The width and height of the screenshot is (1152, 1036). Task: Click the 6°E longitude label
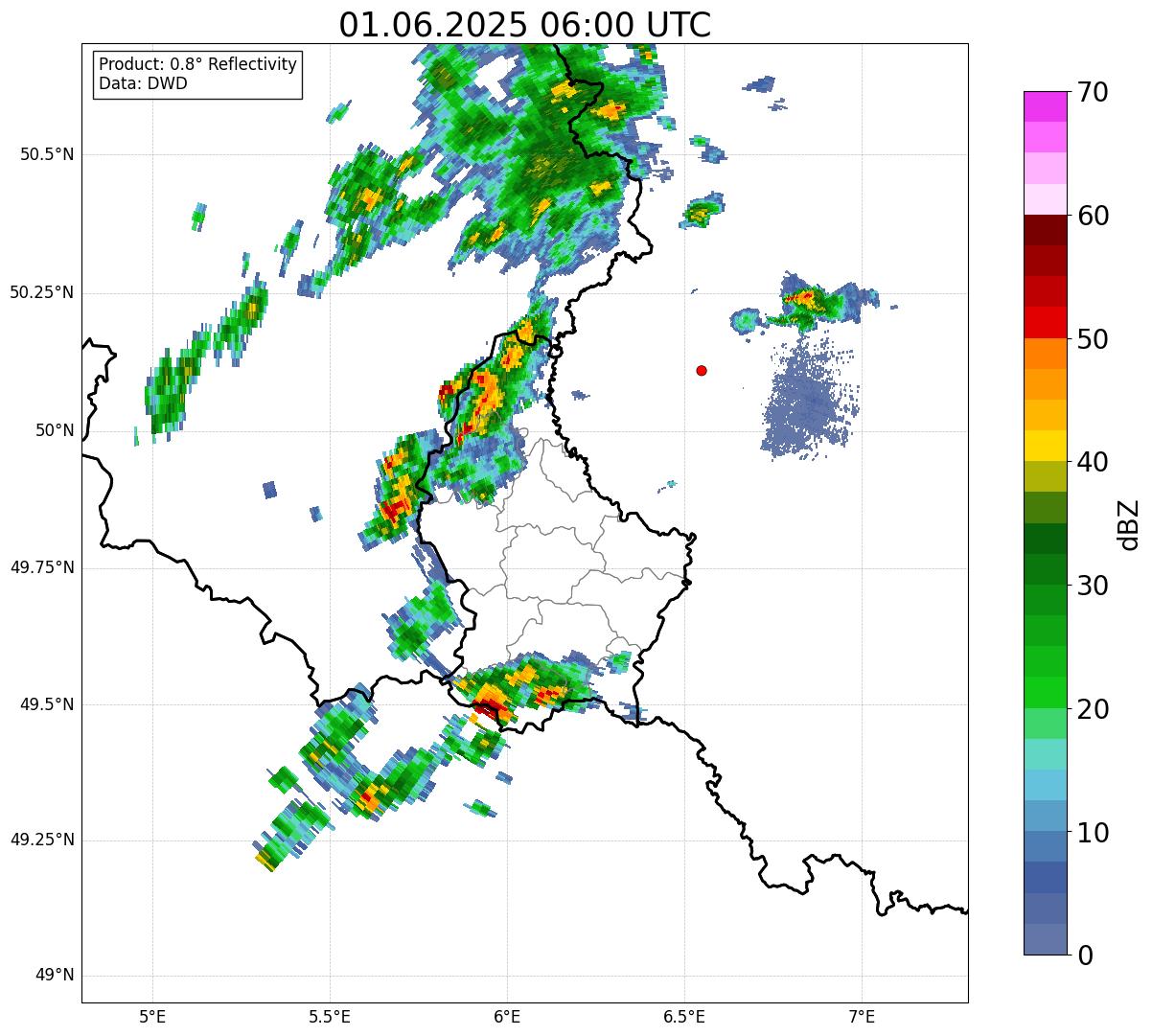507,1016
